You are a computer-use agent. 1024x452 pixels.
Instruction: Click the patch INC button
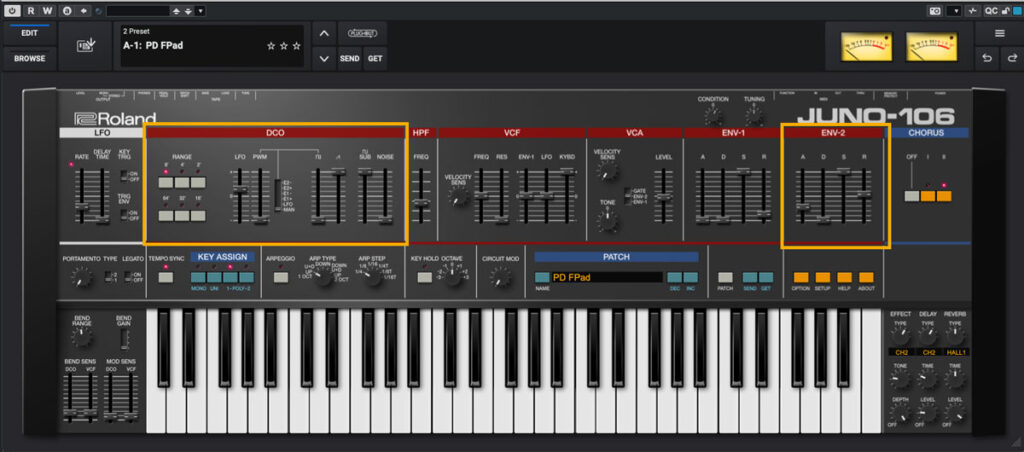(691, 277)
